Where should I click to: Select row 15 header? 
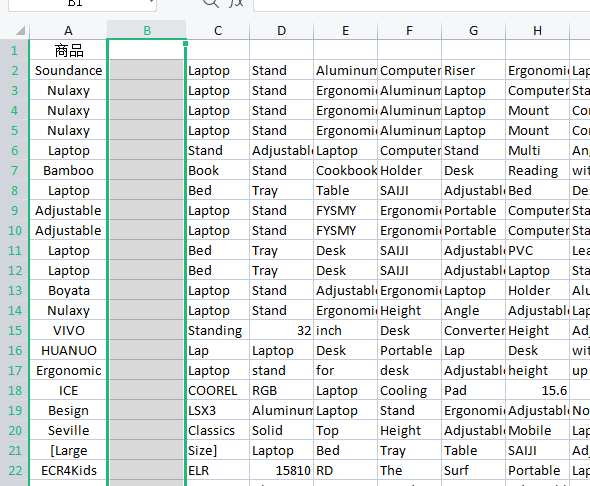point(14,330)
